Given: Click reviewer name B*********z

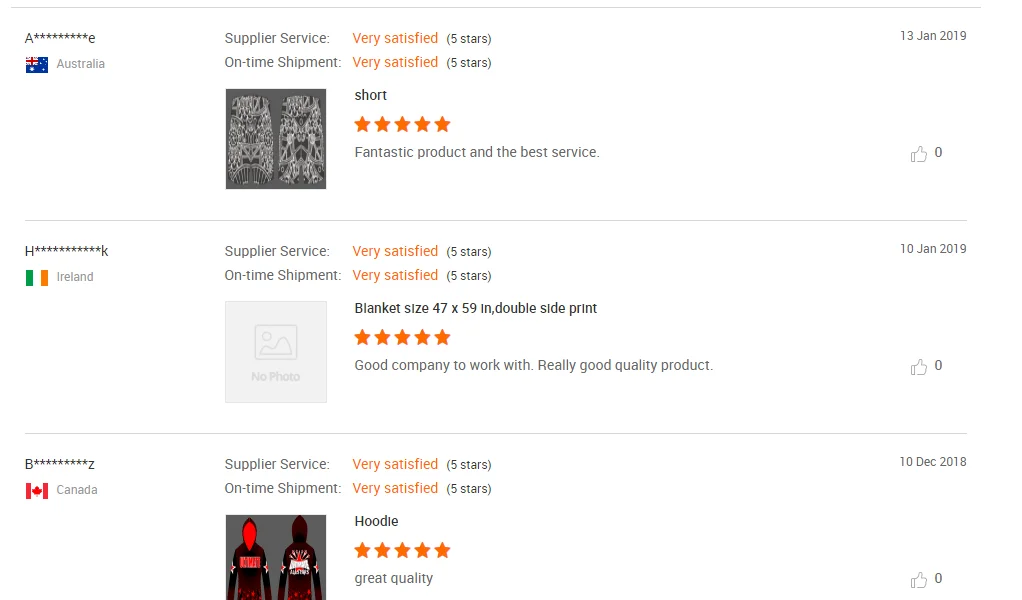Looking at the screenshot, I should pyautogui.click(x=60, y=464).
